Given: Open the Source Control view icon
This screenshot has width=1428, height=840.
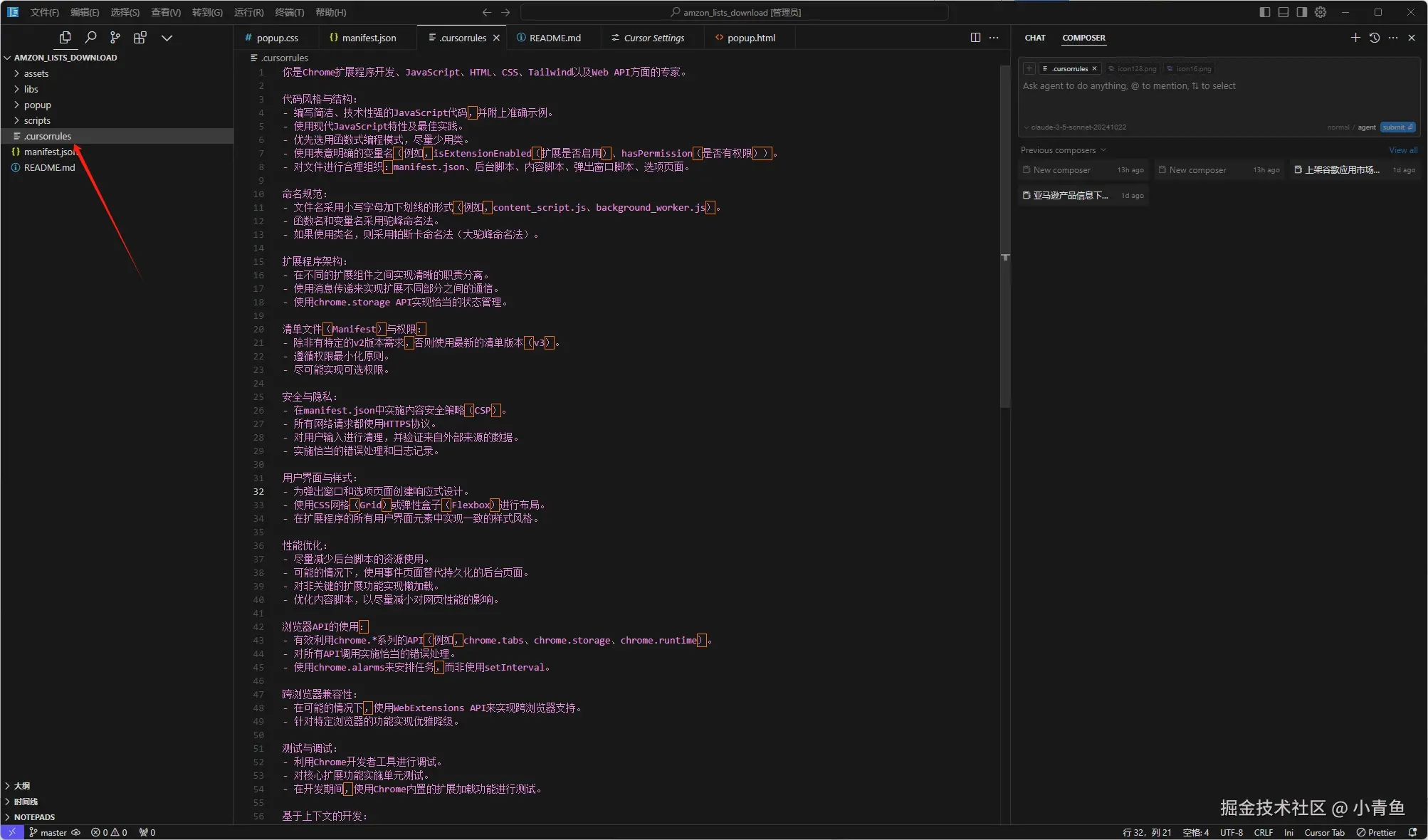Looking at the screenshot, I should coord(115,38).
